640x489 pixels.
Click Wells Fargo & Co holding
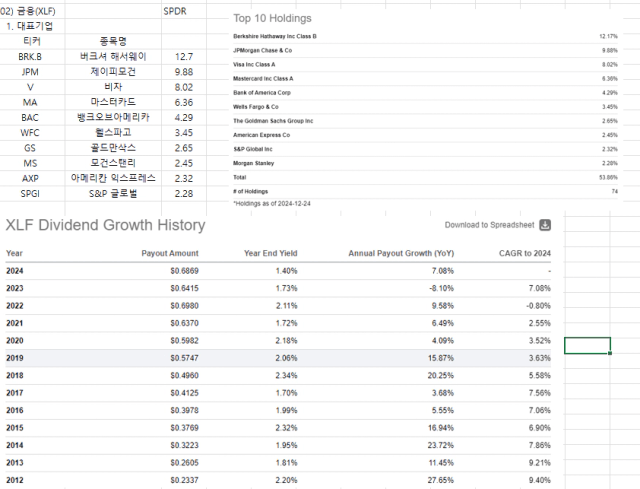[256, 107]
